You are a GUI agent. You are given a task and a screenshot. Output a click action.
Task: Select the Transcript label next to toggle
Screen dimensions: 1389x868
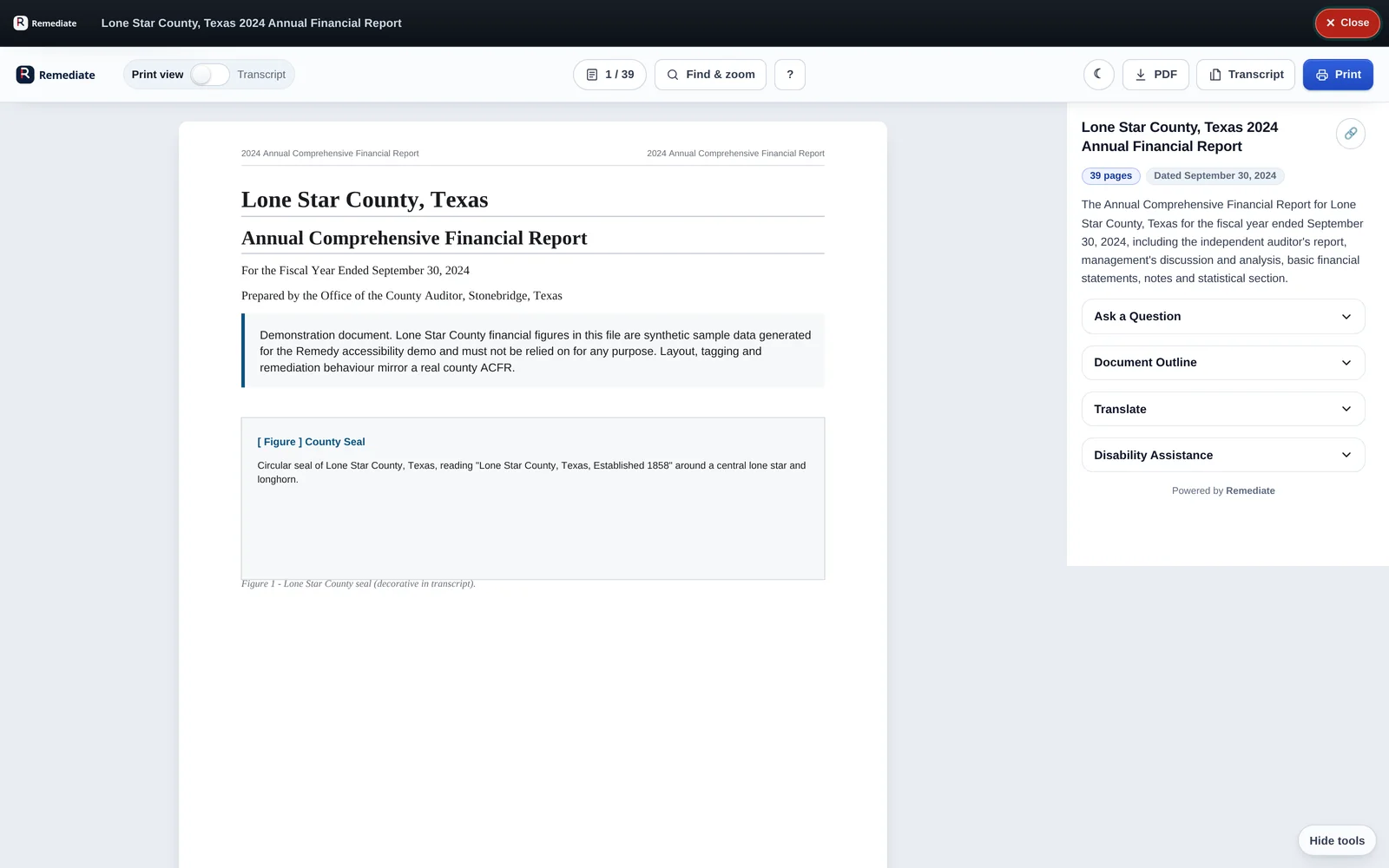(x=261, y=75)
